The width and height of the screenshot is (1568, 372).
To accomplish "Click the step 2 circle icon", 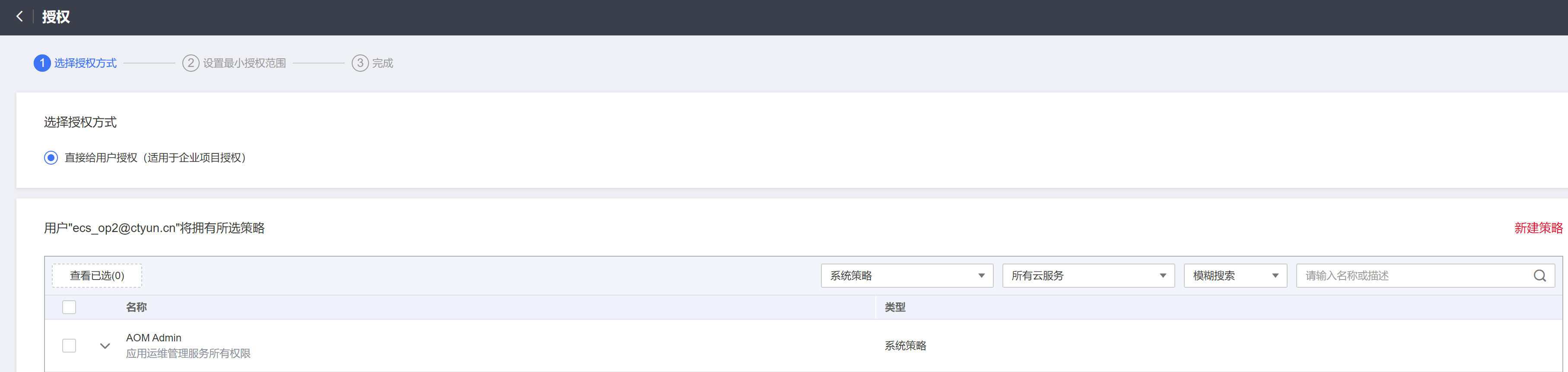I will coord(191,63).
